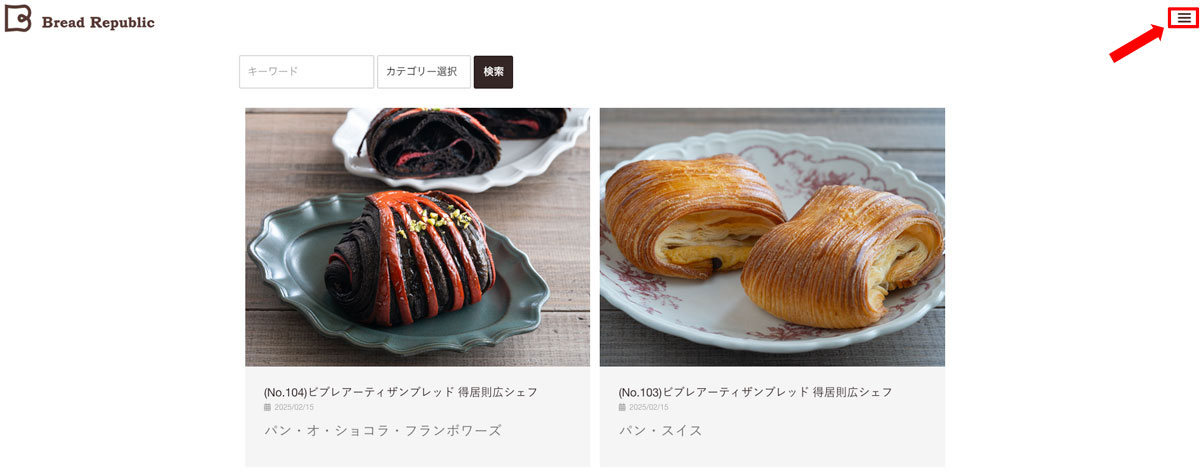The height and width of the screenshot is (475, 1200).
Task: Open the (No.104) ビブレアーティザンブレッド article title
Action: [401, 392]
